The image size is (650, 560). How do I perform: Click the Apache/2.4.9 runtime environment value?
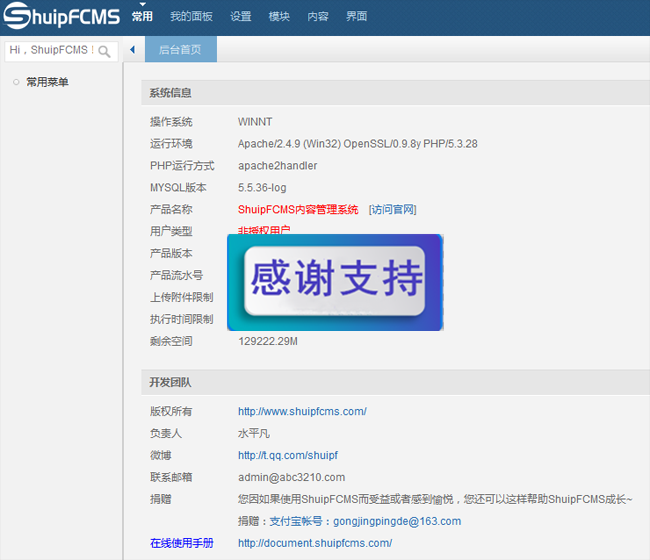[358, 144]
